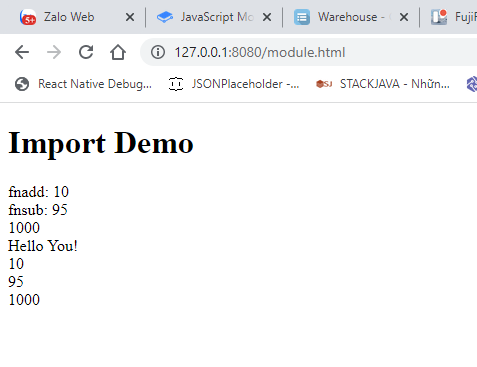The height and width of the screenshot is (367, 477).
Task: Click the STACKJAVA bookmark favicon
Action: (x=324, y=84)
